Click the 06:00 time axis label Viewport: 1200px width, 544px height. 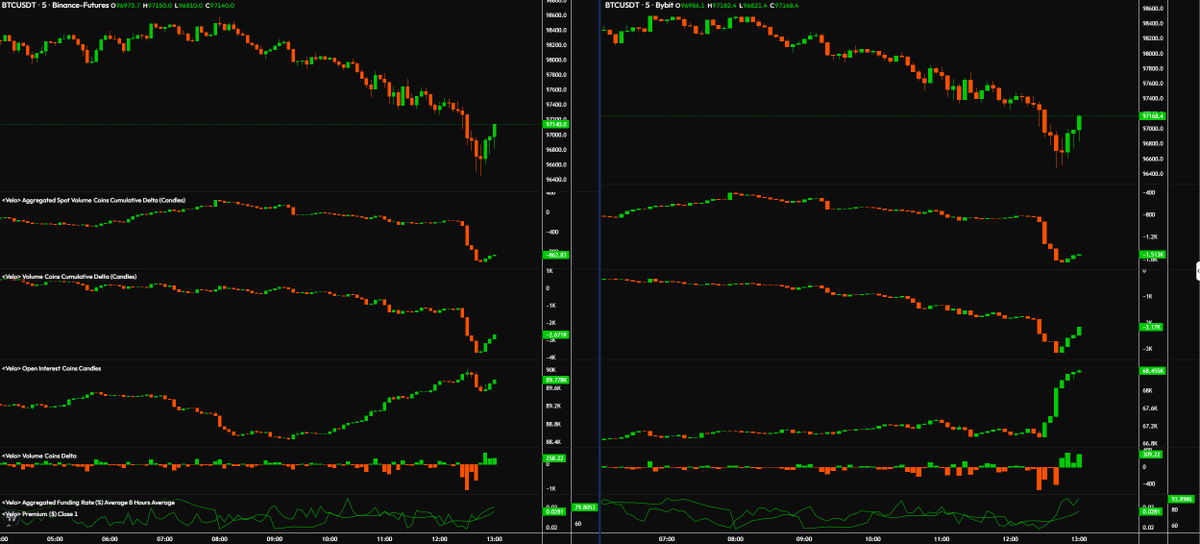pyautogui.click(x=111, y=538)
